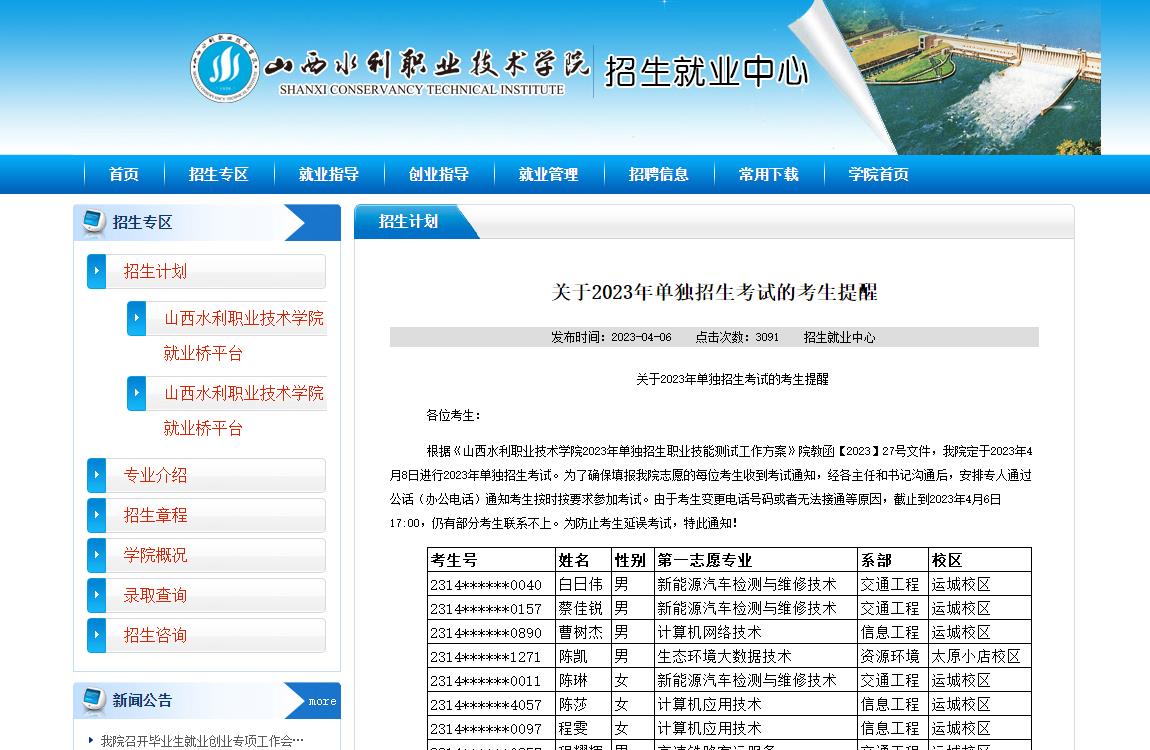Open 首页 in the navigation bar
The height and width of the screenshot is (750, 1150).
pyautogui.click(x=124, y=174)
